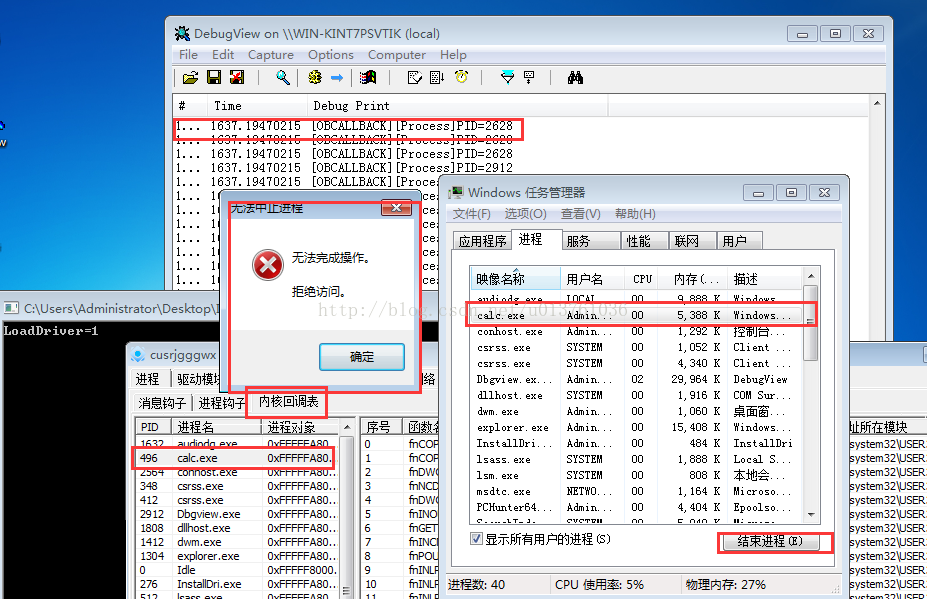The height and width of the screenshot is (599, 927).
Task: Select explorer.exe row in Task Manager
Action: (x=637, y=428)
